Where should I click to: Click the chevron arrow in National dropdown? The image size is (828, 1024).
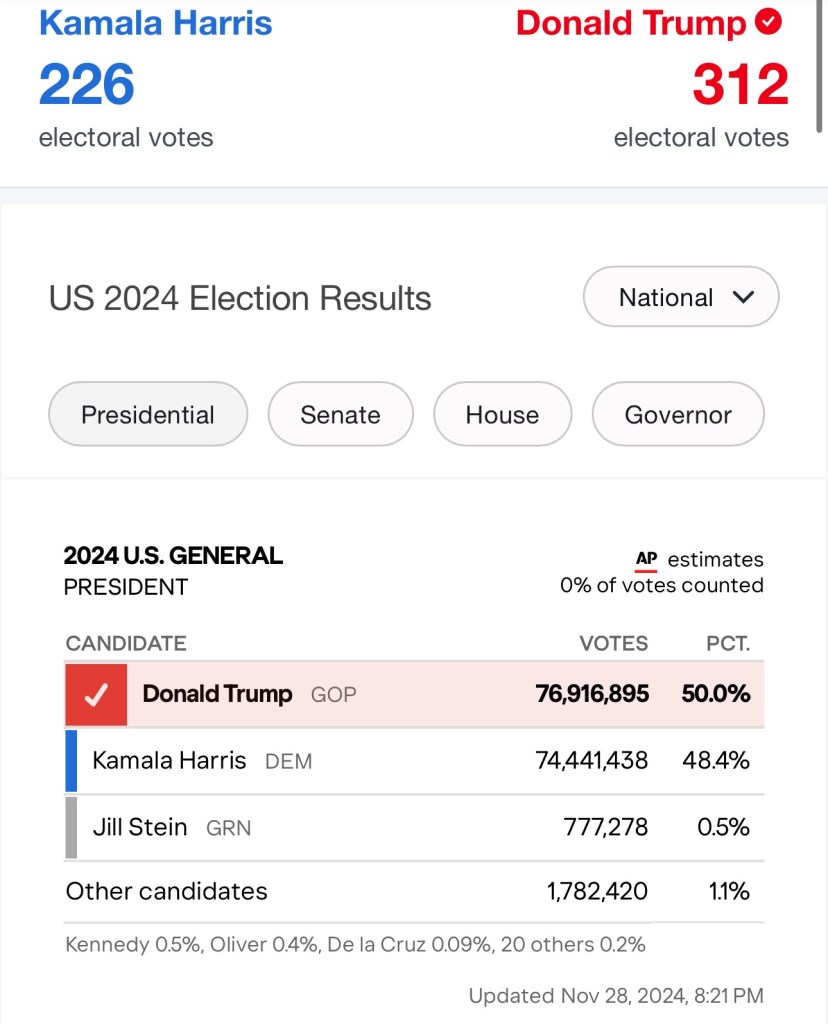tap(742, 297)
